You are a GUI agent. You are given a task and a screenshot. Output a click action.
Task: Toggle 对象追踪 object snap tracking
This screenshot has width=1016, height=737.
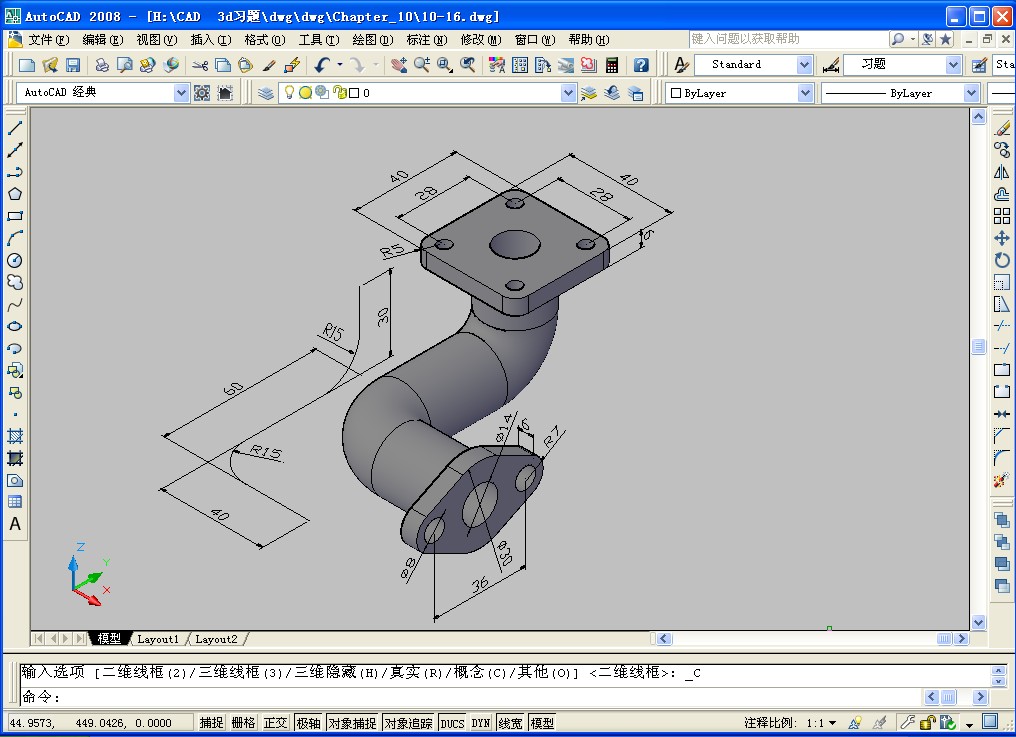point(408,723)
